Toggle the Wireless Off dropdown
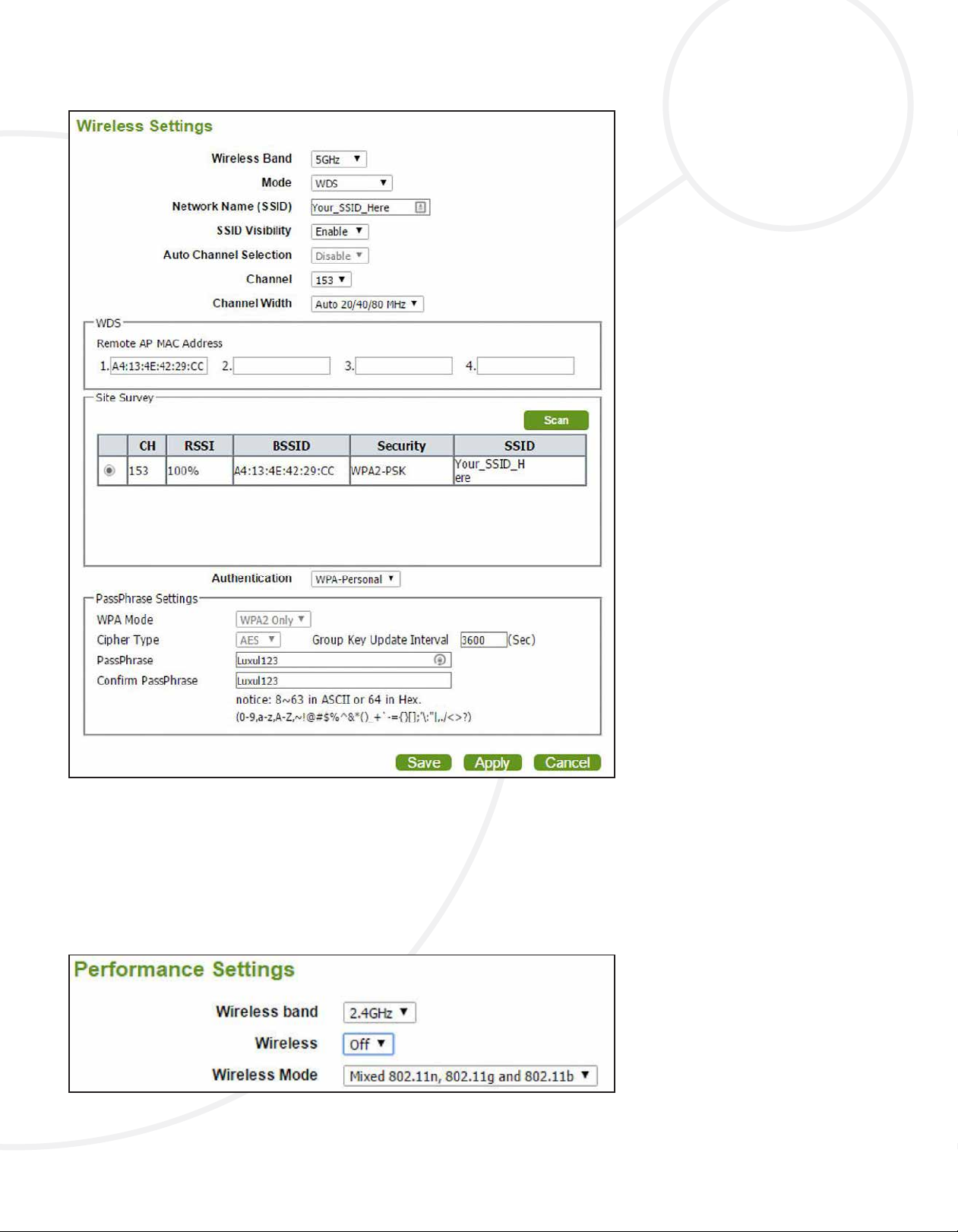The image size is (958, 1232). click(368, 1044)
